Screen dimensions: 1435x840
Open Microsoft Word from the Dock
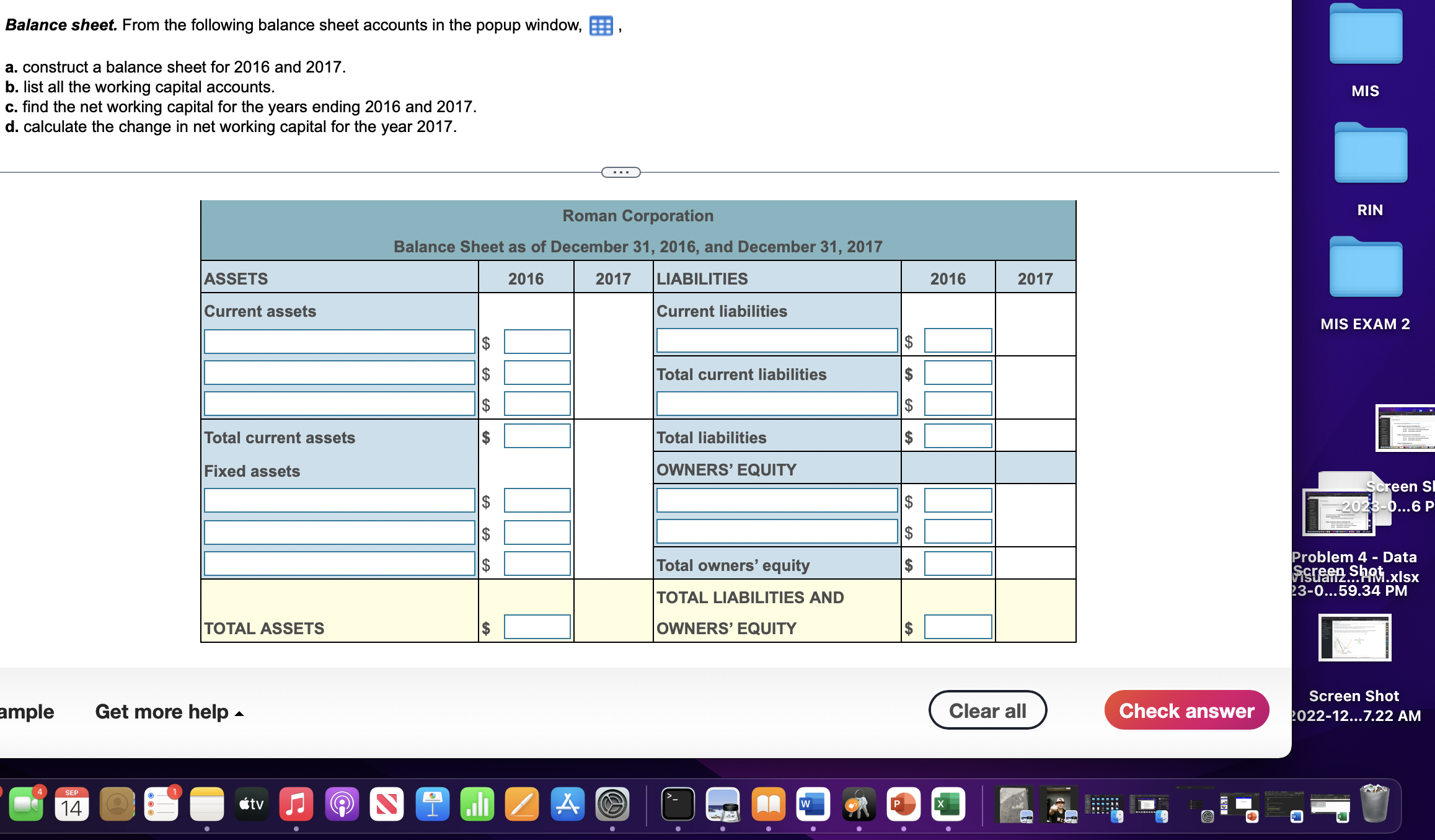click(812, 803)
